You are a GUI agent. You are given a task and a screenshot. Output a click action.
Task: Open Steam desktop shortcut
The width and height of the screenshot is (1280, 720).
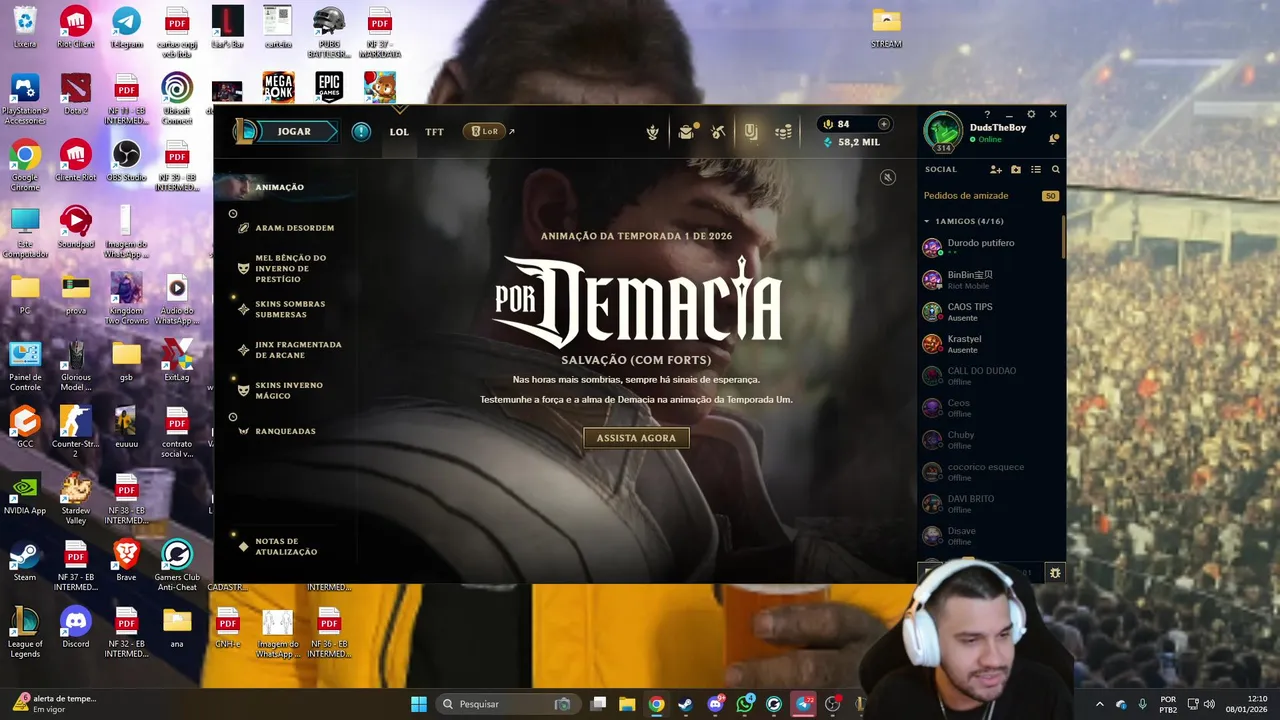(25, 561)
